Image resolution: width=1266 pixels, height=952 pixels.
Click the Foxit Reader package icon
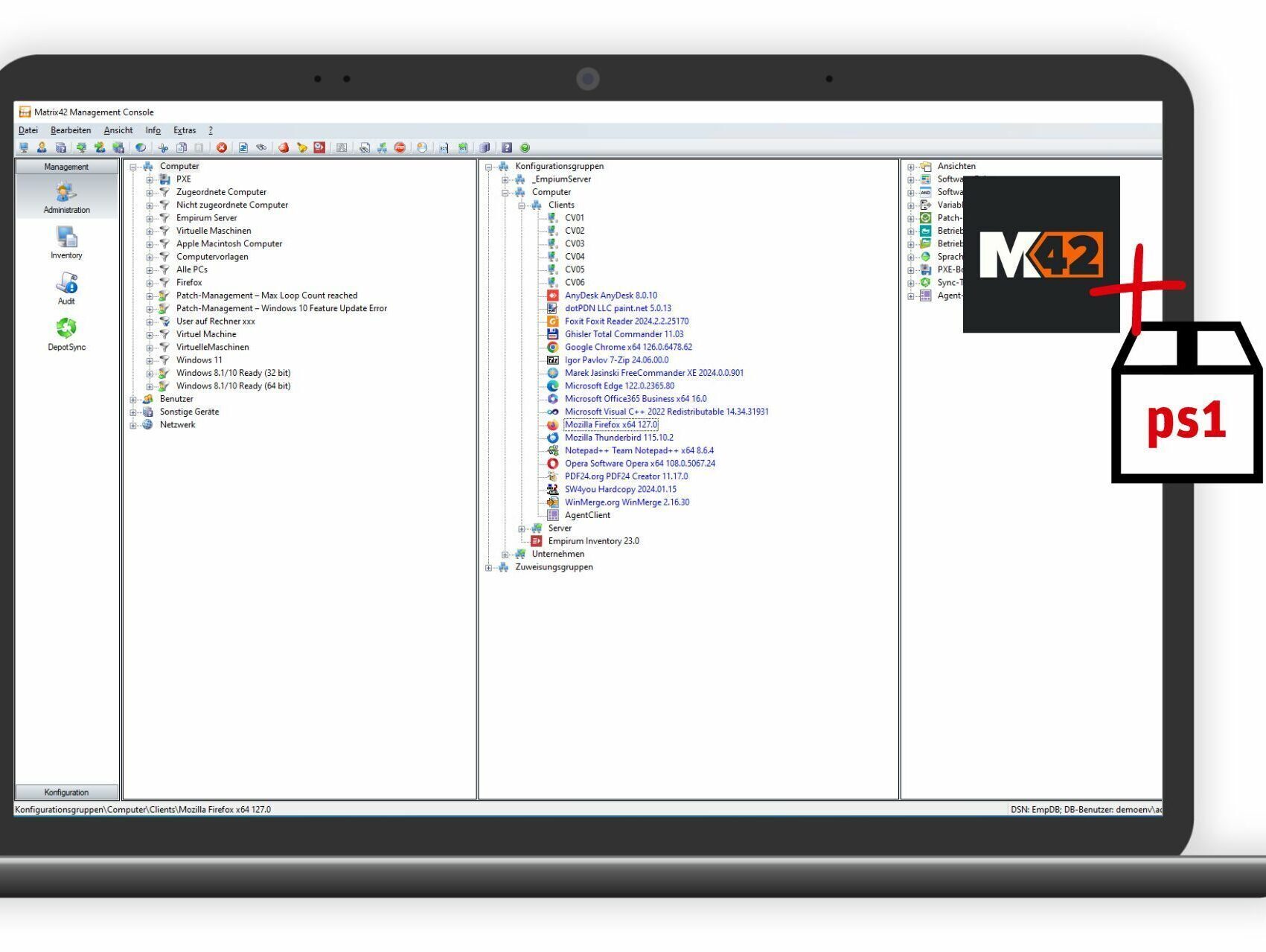coord(553,322)
